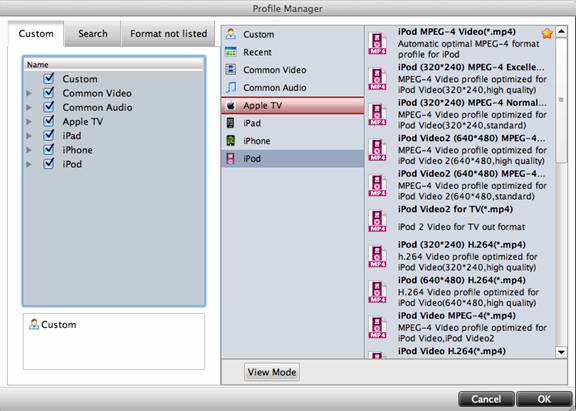Click the gold favorite star on iPod MPEG-4 Video
Viewport: 576px width, 411px height.
(x=547, y=34)
